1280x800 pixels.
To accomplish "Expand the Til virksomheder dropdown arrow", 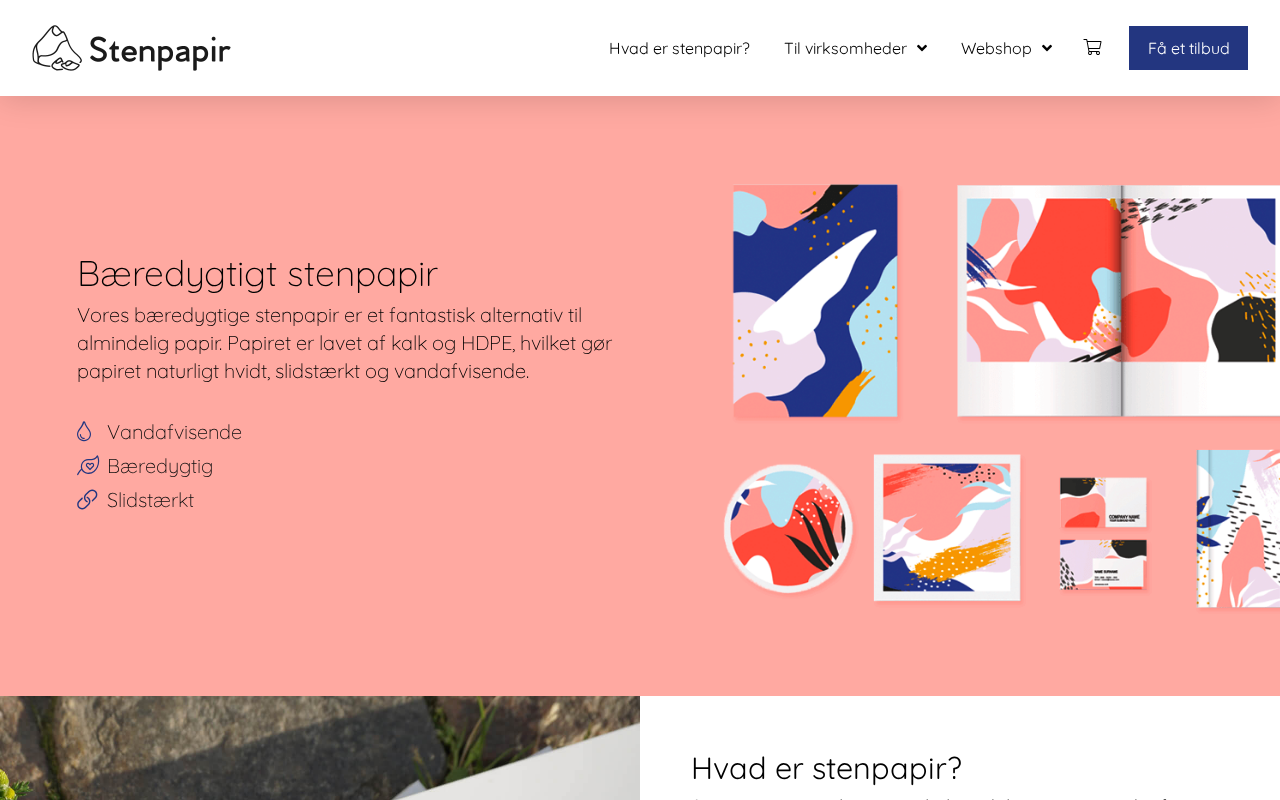I will pyautogui.click(x=922, y=48).
